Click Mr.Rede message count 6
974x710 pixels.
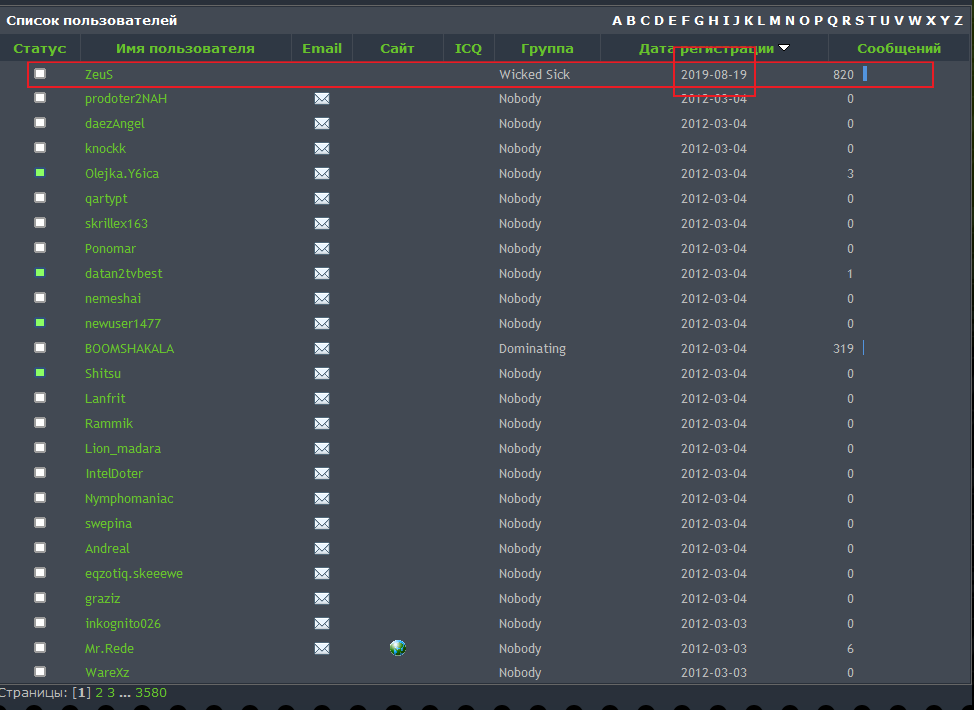click(x=850, y=649)
